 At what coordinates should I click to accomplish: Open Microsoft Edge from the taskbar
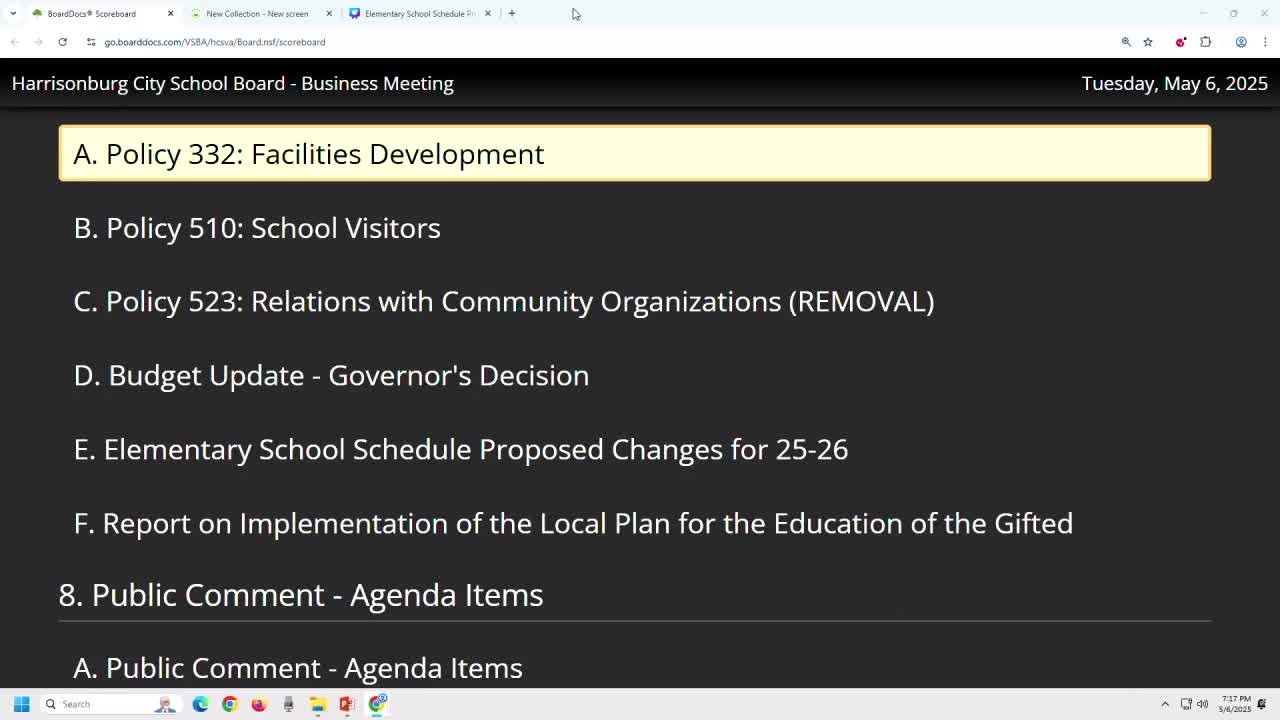[200, 704]
